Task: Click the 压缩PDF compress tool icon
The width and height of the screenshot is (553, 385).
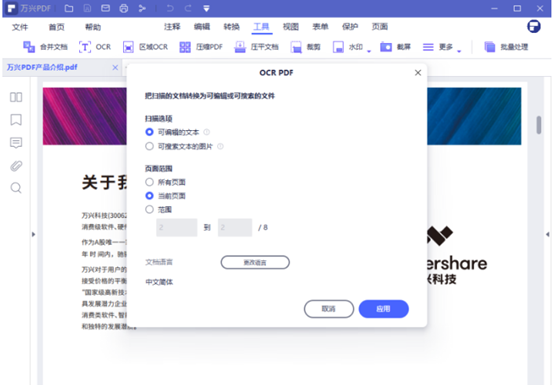Action: pyautogui.click(x=185, y=47)
